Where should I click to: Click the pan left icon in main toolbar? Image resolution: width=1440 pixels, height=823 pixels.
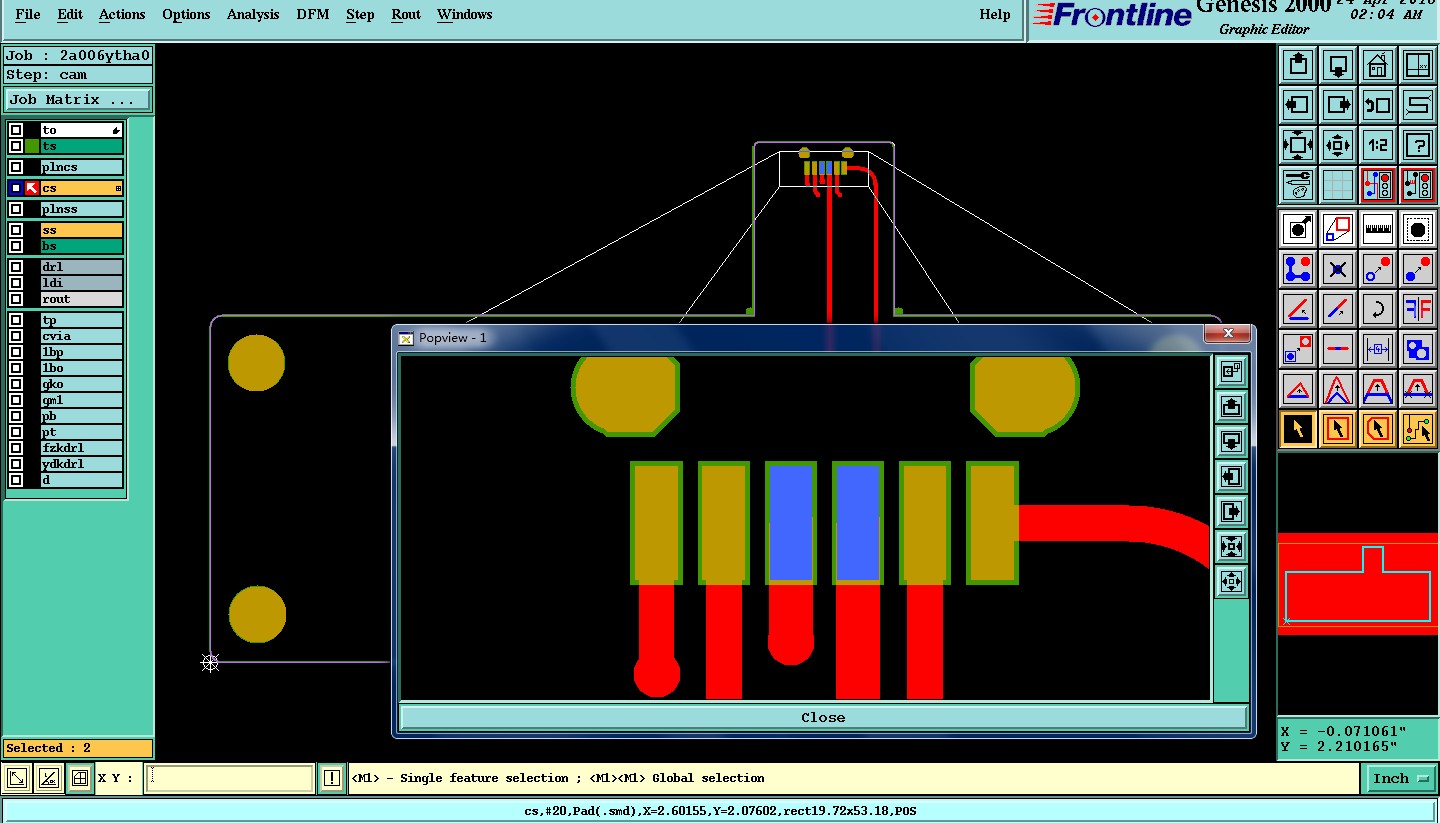[x=1298, y=104]
